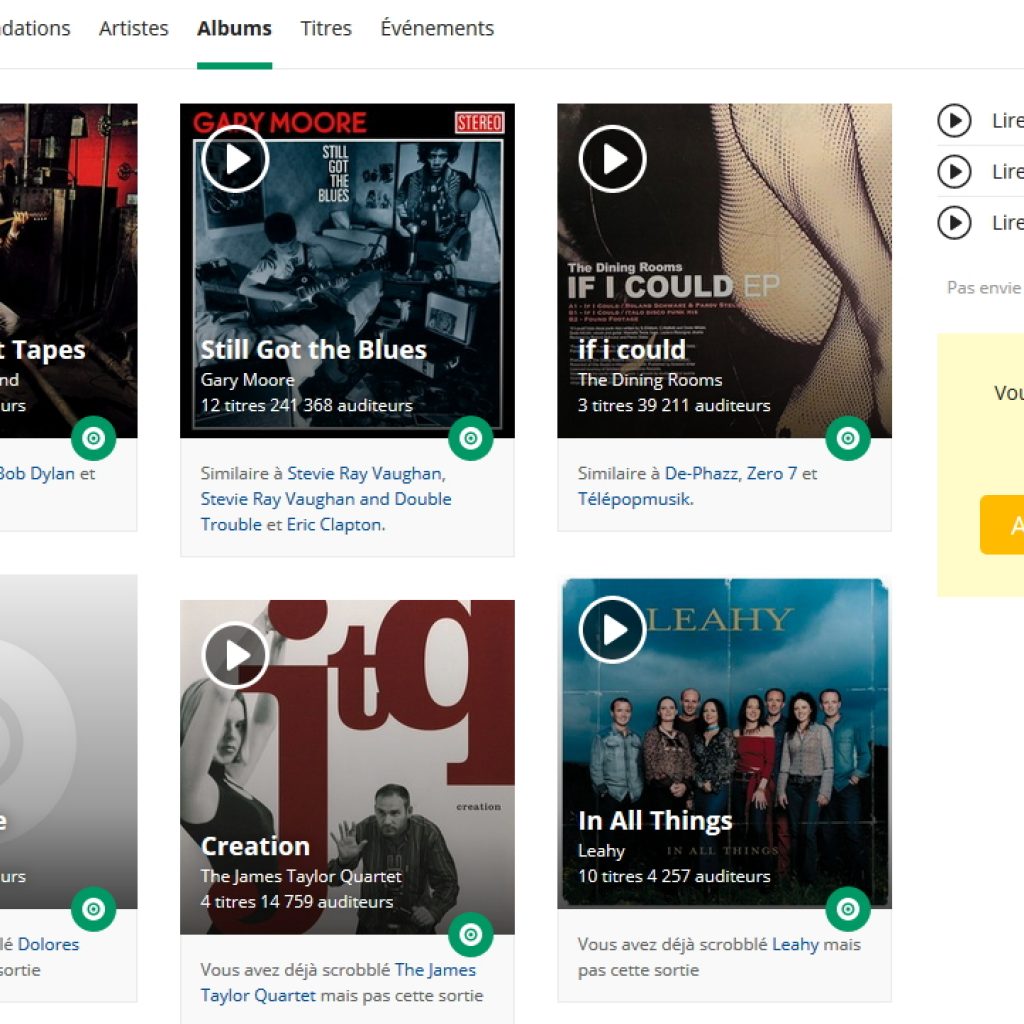This screenshot has width=1024, height=1024.
Task: Click the green circle icon on if i could card
Action: click(848, 438)
